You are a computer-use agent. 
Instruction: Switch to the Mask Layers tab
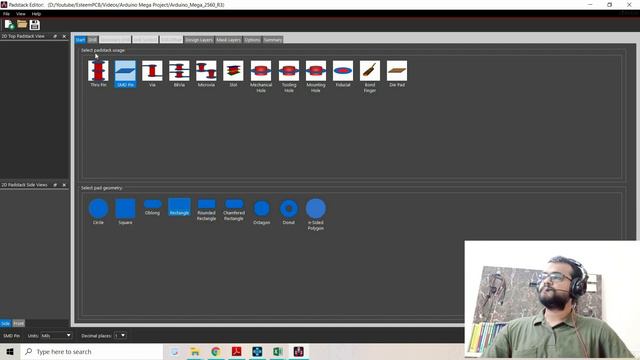(229, 40)
